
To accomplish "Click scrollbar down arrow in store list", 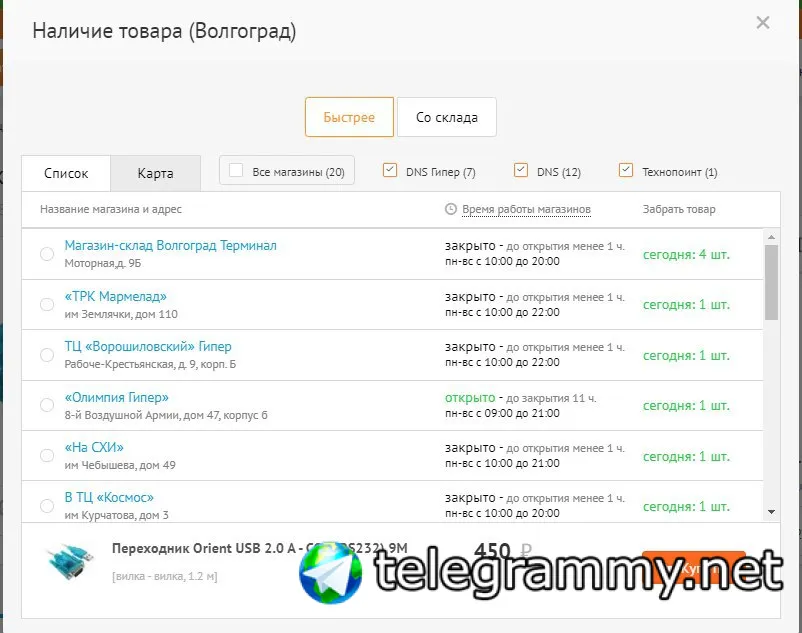I will click(771, 512).
